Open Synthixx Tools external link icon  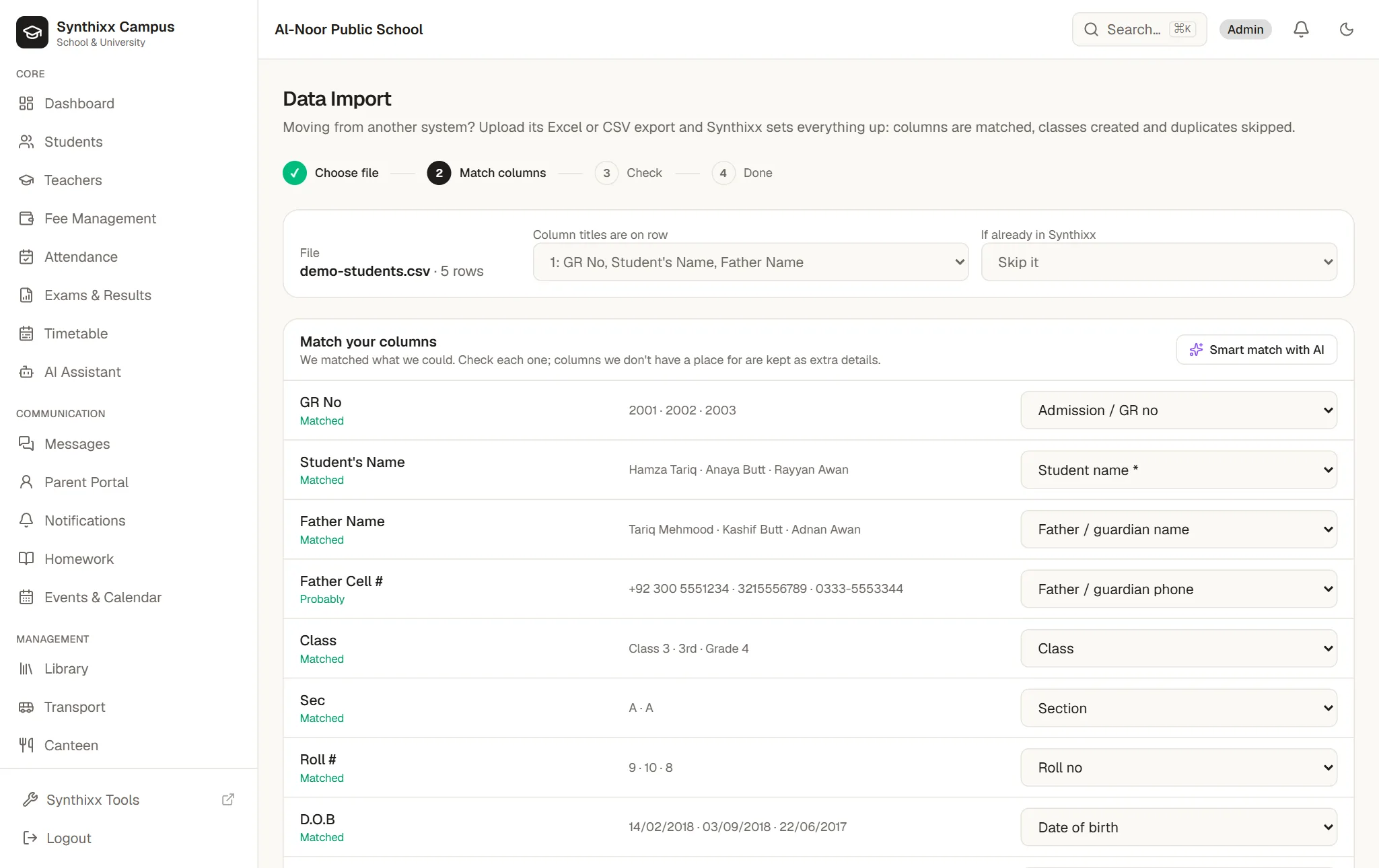pyautogui.click(x=228, y=799)
